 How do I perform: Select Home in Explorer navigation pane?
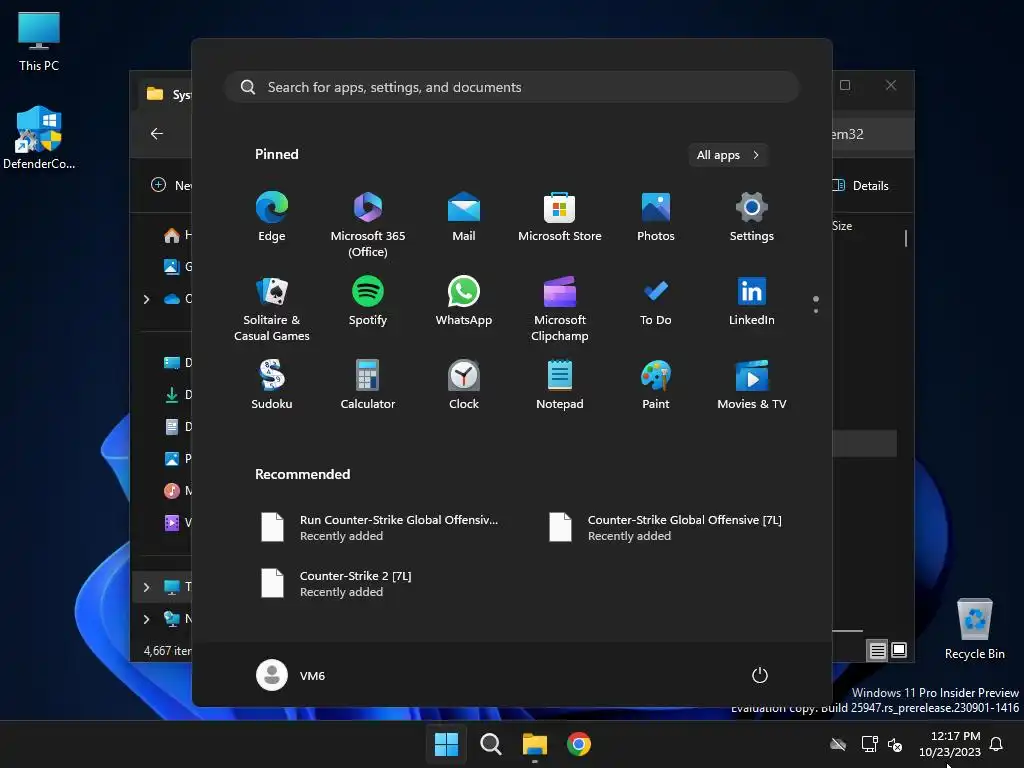point(176,235)
